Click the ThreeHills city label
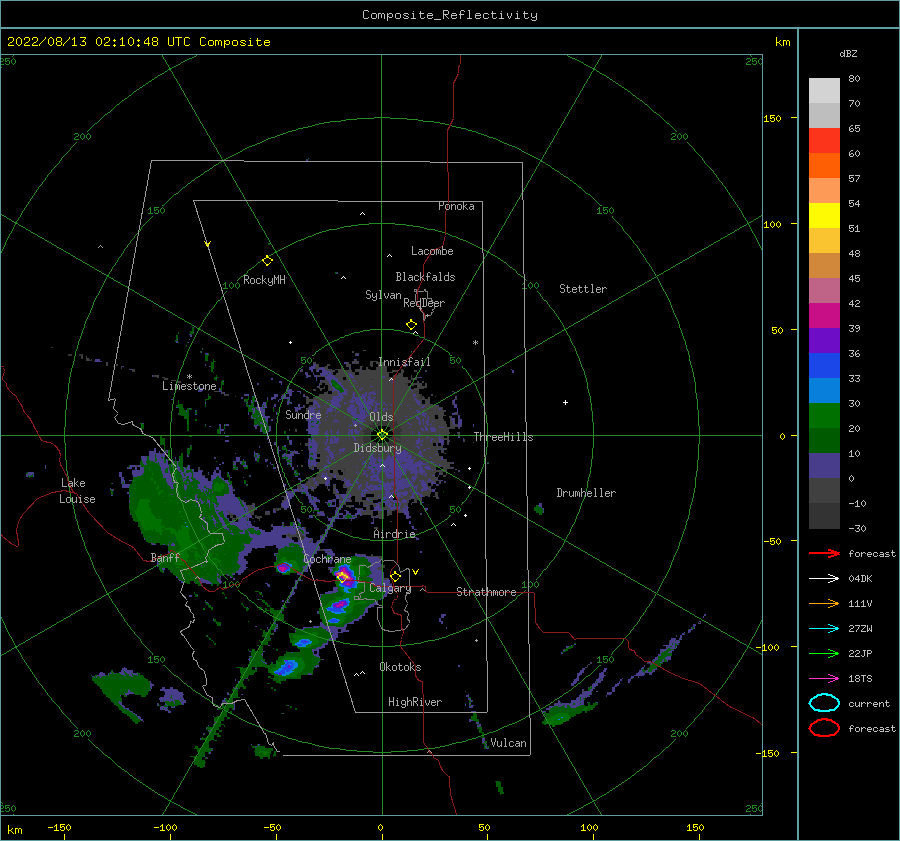The image size is (900, 841). click(503, 437)
